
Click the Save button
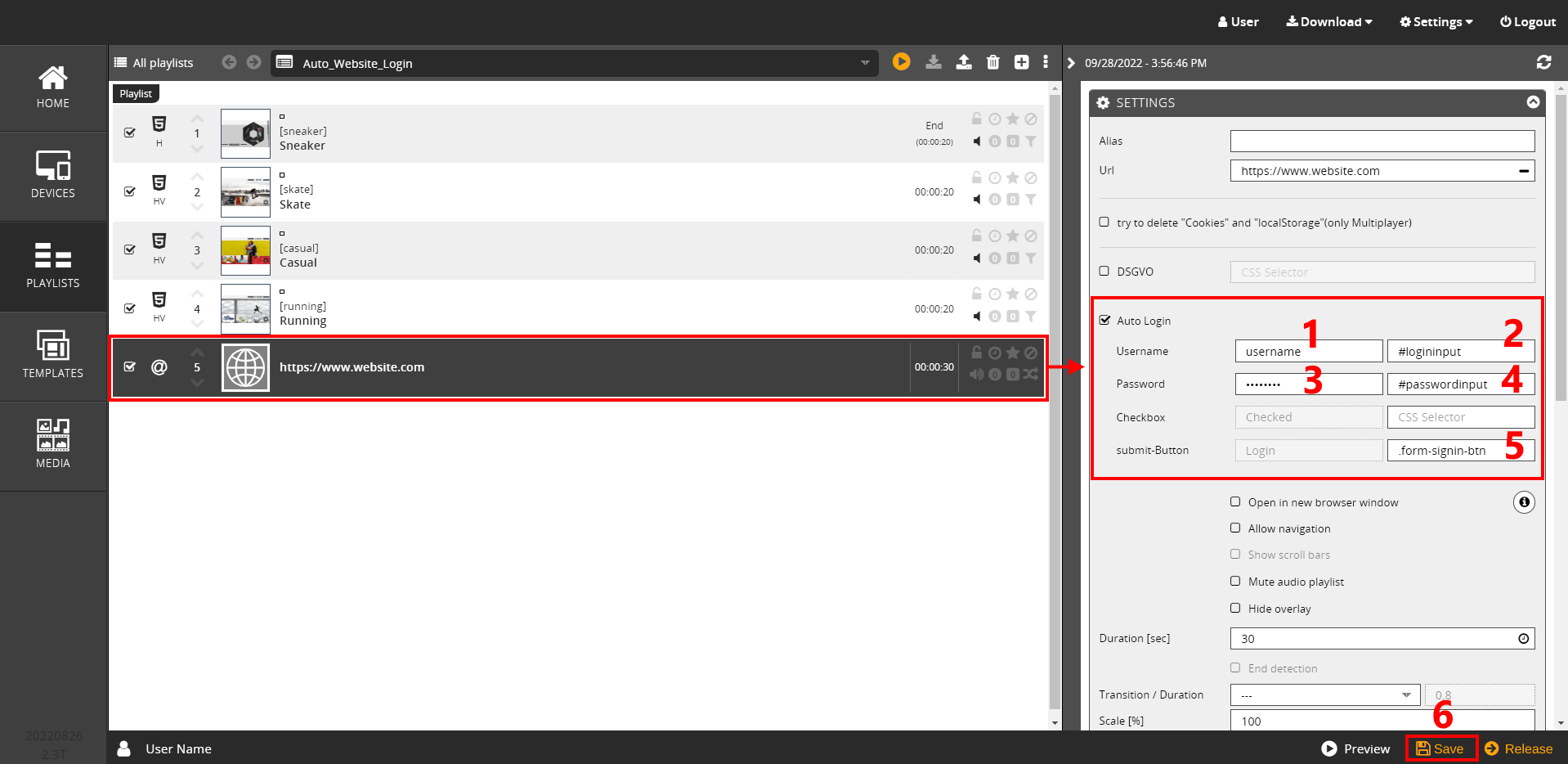1440,748
